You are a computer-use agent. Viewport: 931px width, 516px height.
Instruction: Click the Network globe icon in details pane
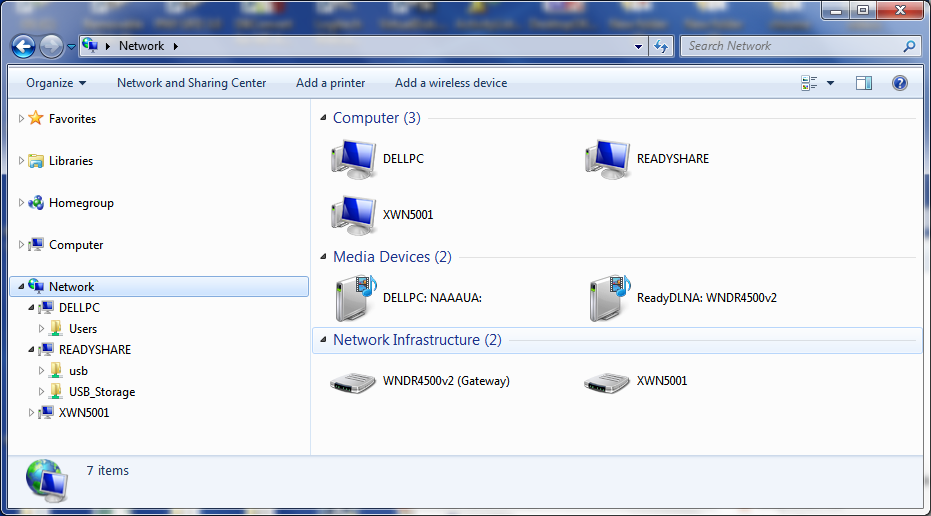(46, 481)
